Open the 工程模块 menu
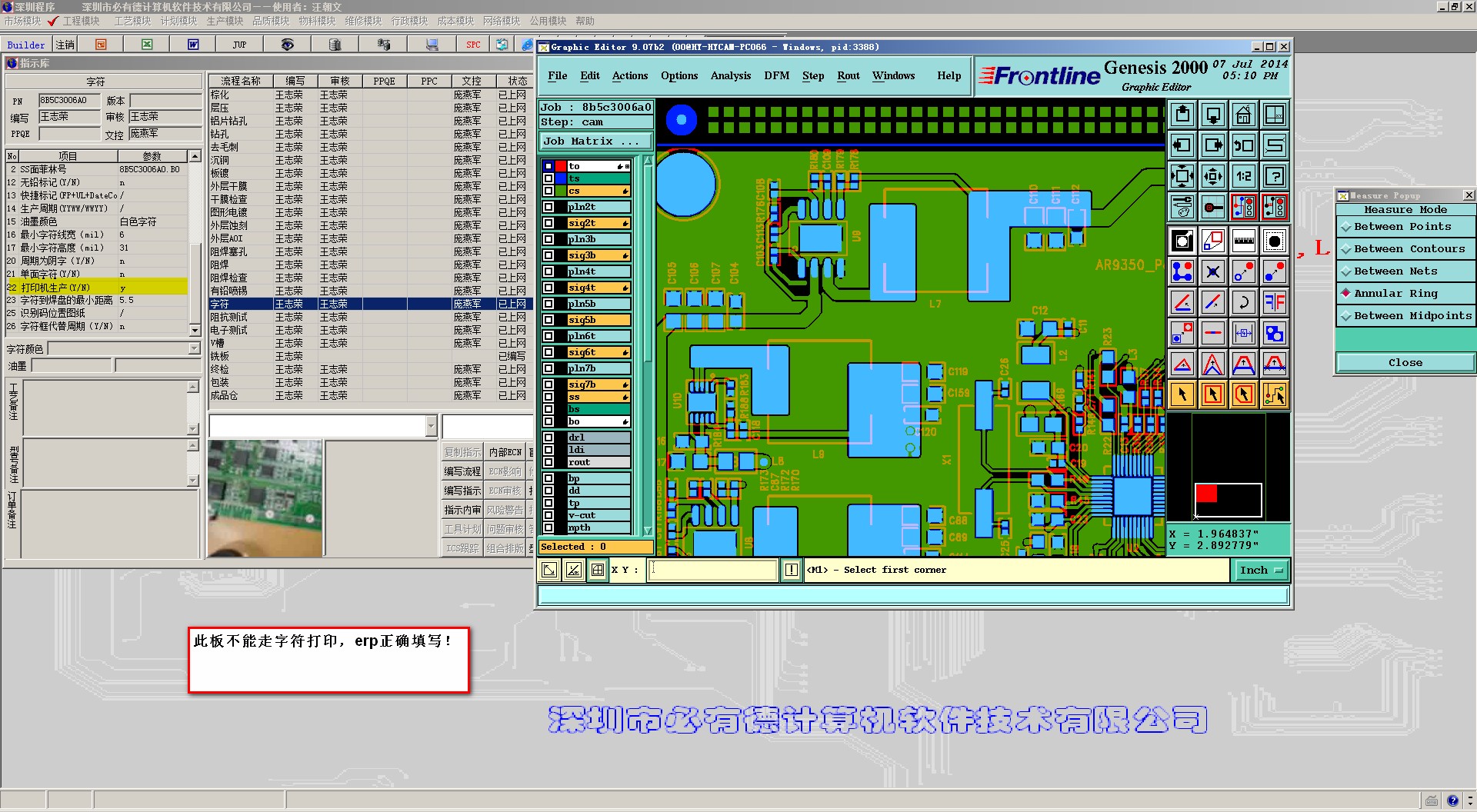The width and height of the screenshot is (1477, 812). pos(81,21)
